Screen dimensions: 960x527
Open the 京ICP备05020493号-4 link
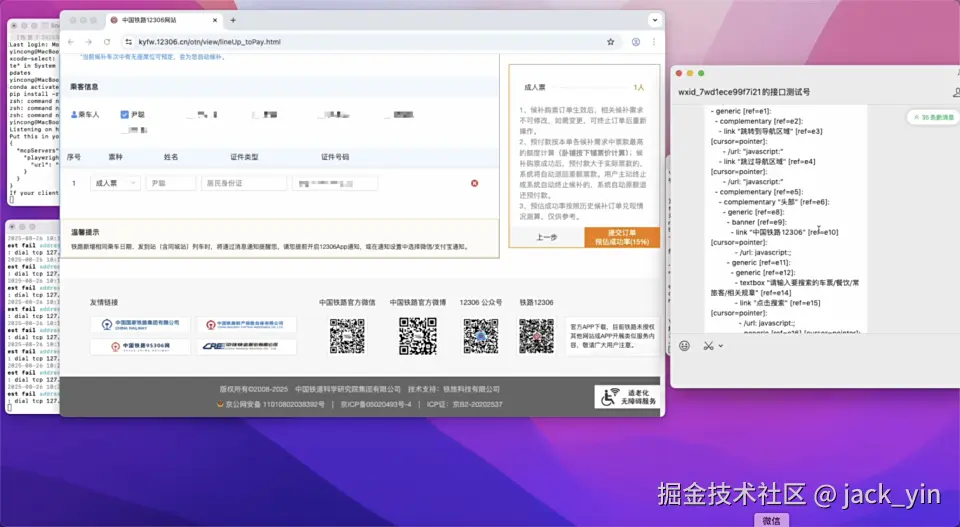click(x=376, y=405)
